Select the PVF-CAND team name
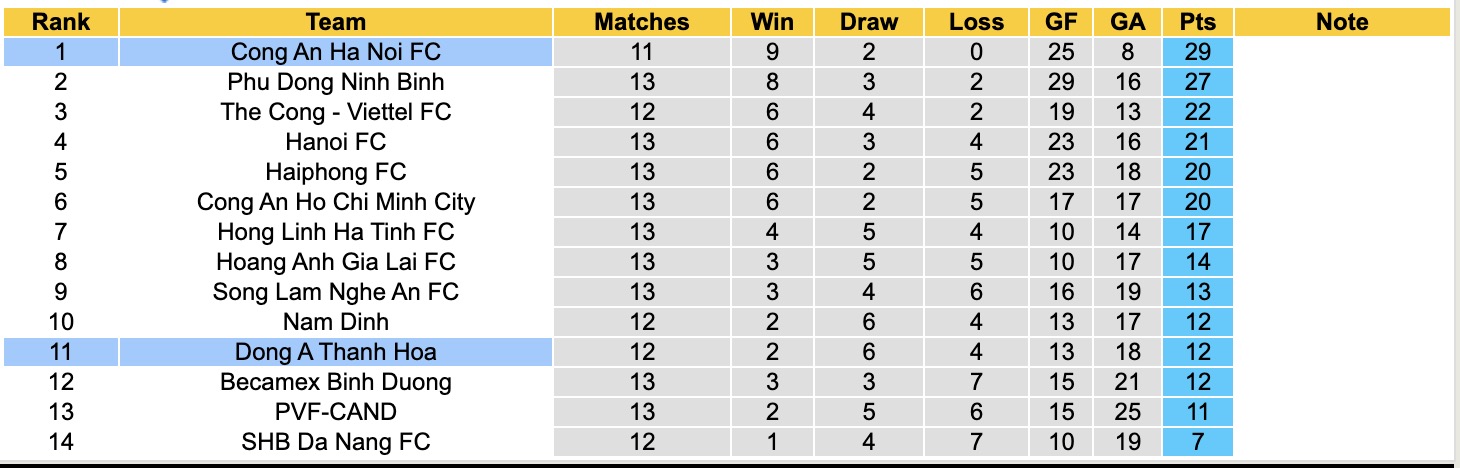Image resolution: width=1460 pixels, height=468 pixels. pos(336,412)
